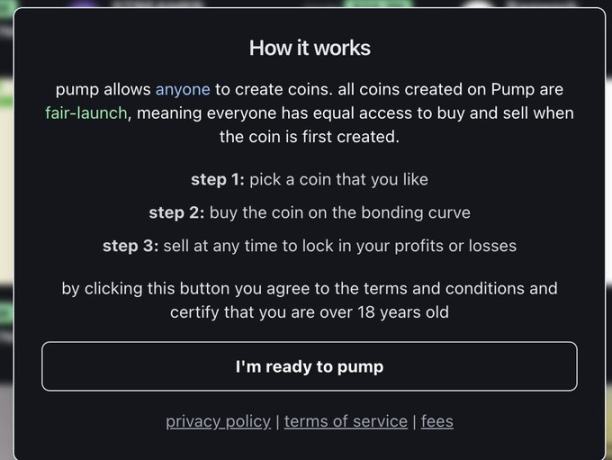
Task: Open the terms of service link
Action: (346, 421)
